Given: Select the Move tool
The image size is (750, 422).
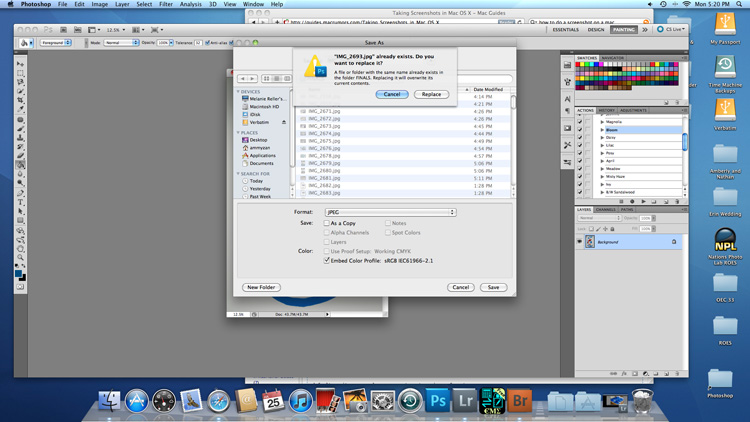Looking at the screenshot, I should click(20, 64).
